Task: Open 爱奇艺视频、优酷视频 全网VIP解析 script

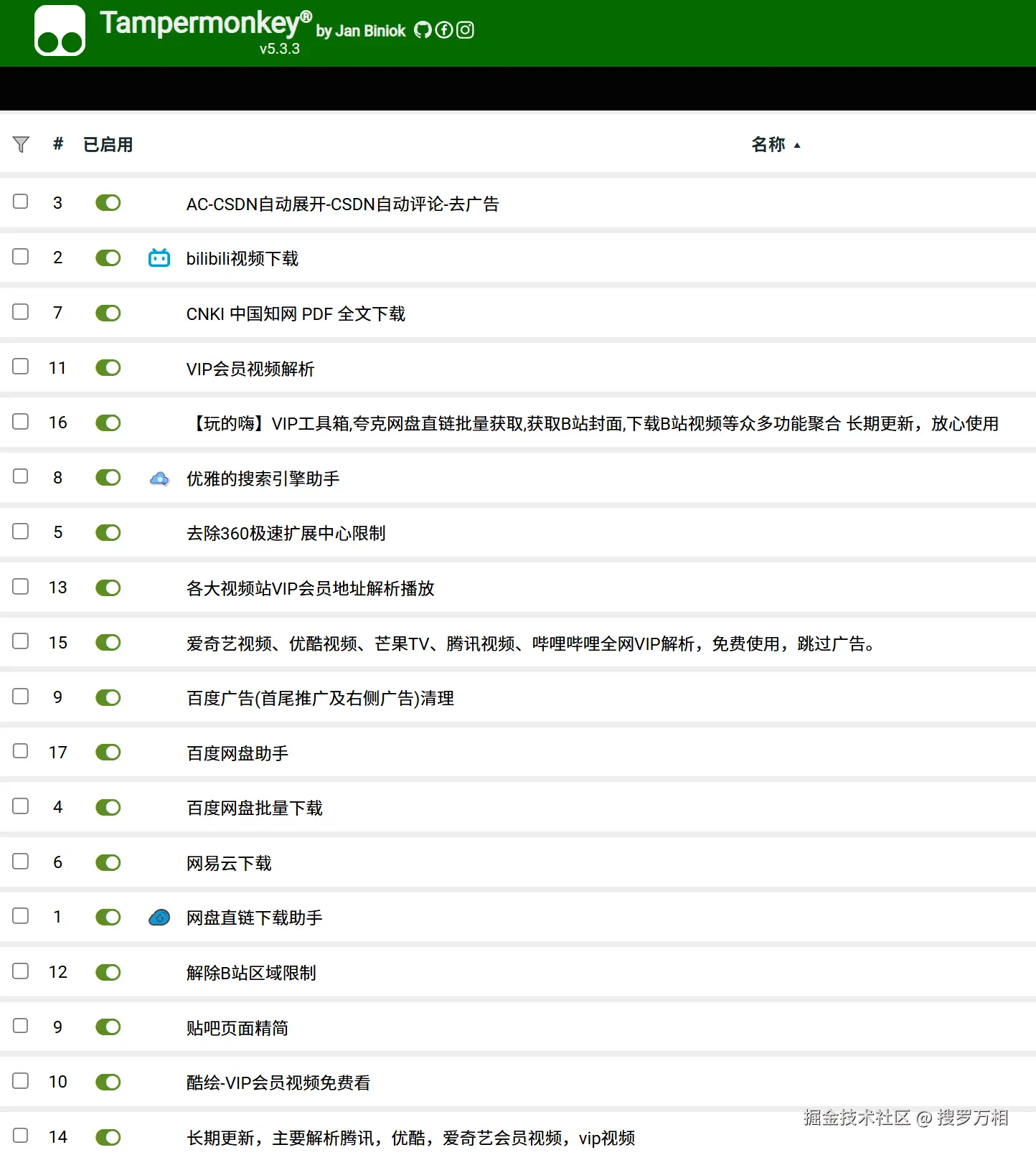Action: (532, 644)
